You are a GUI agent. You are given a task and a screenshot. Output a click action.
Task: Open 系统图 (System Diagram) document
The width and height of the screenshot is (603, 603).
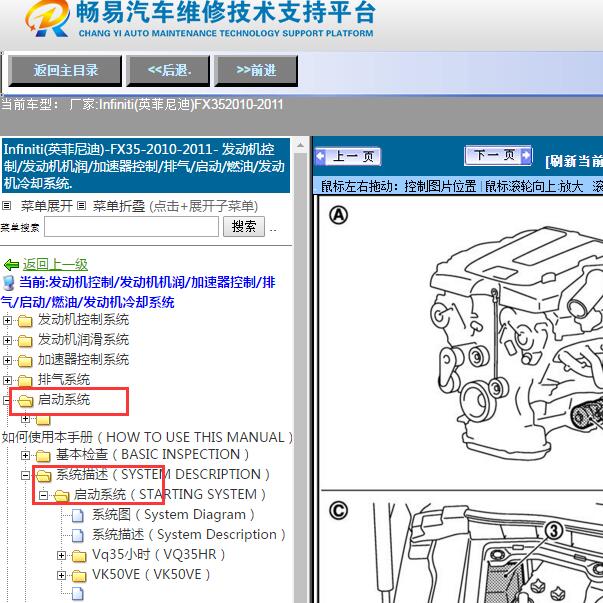pos(173,515)
